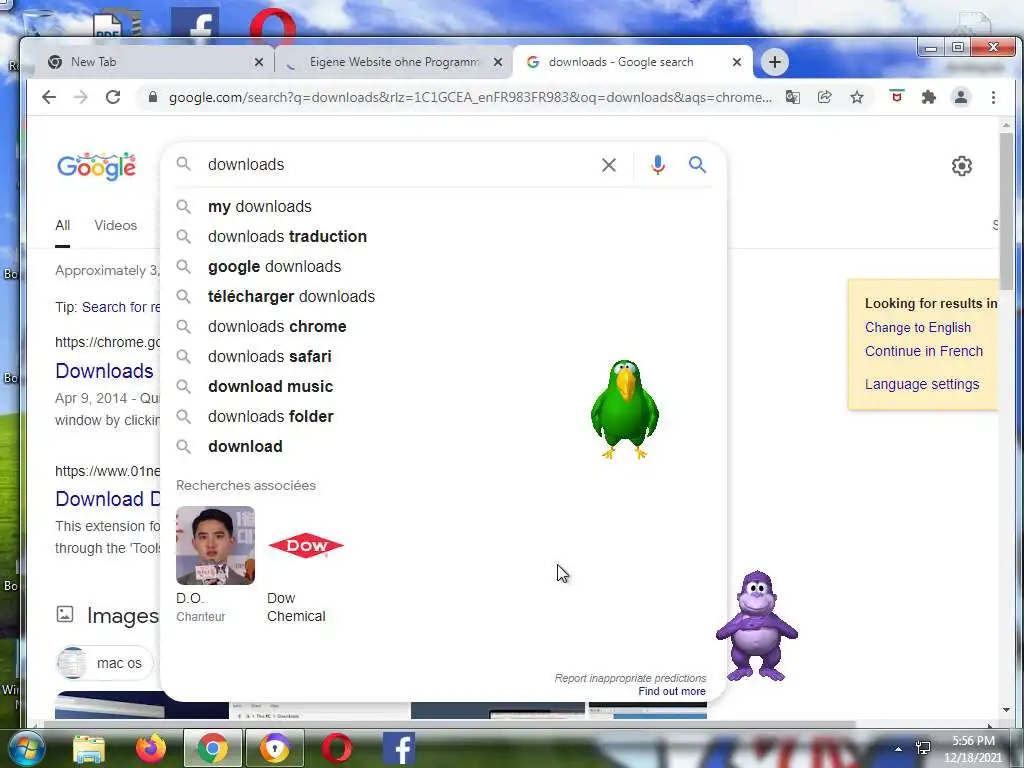Screen dimensions: 1024x768
Task: Switch to Eigene Website ohne Programm tab
Action: (x=394, y=62)
